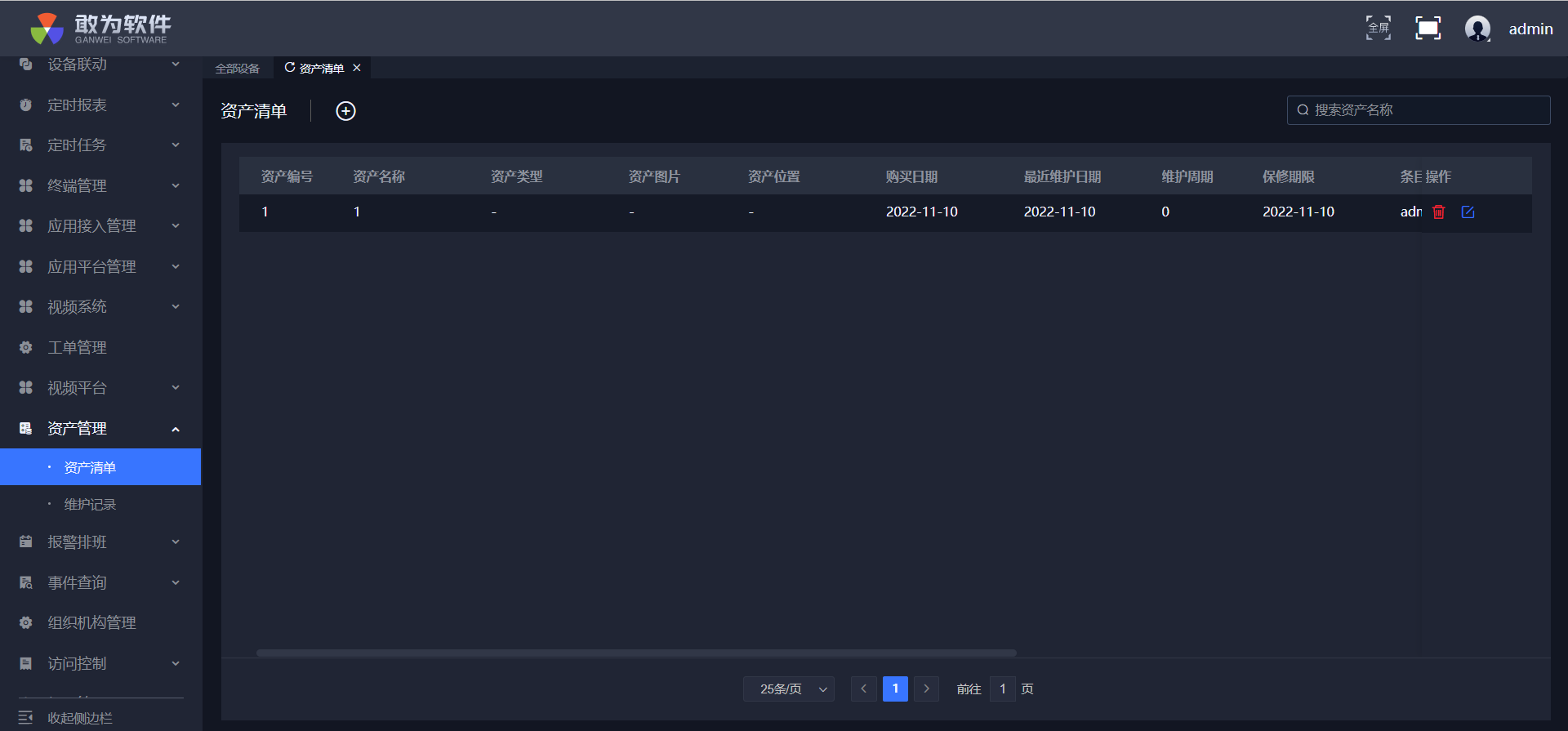Expand the 报警排班 menu chevron

point(176,542)
